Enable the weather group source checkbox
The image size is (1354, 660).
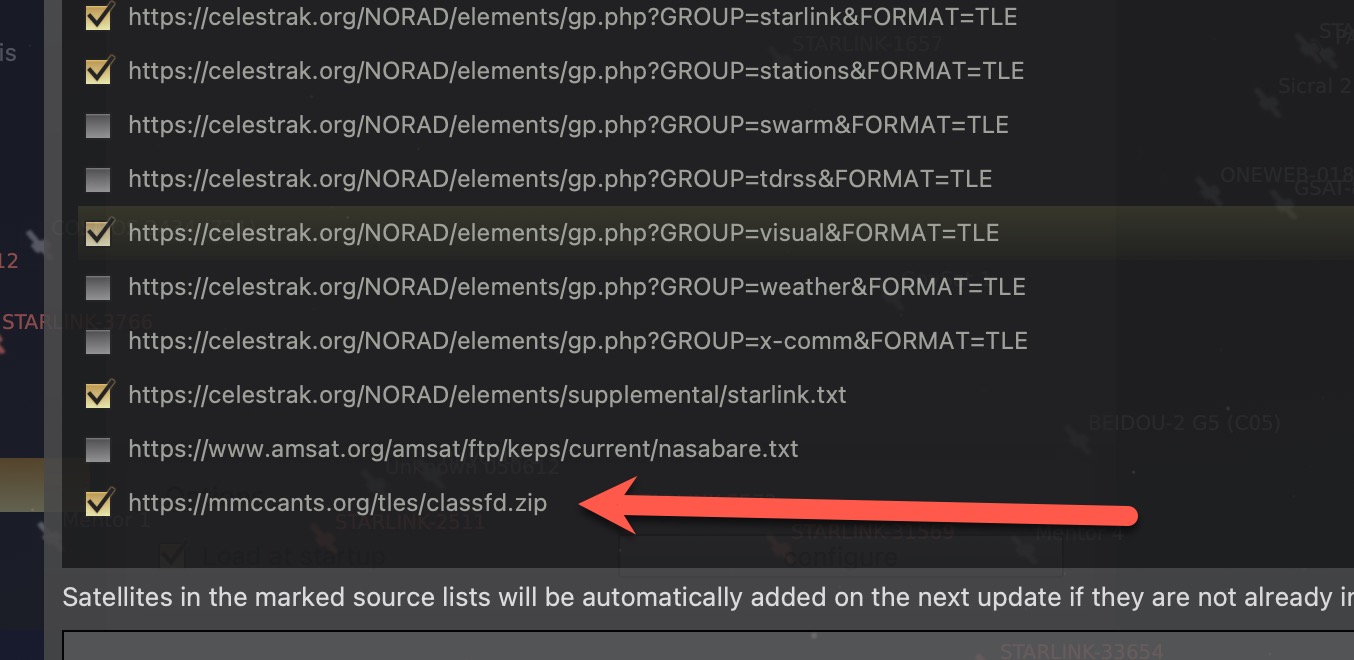(98, 288)
